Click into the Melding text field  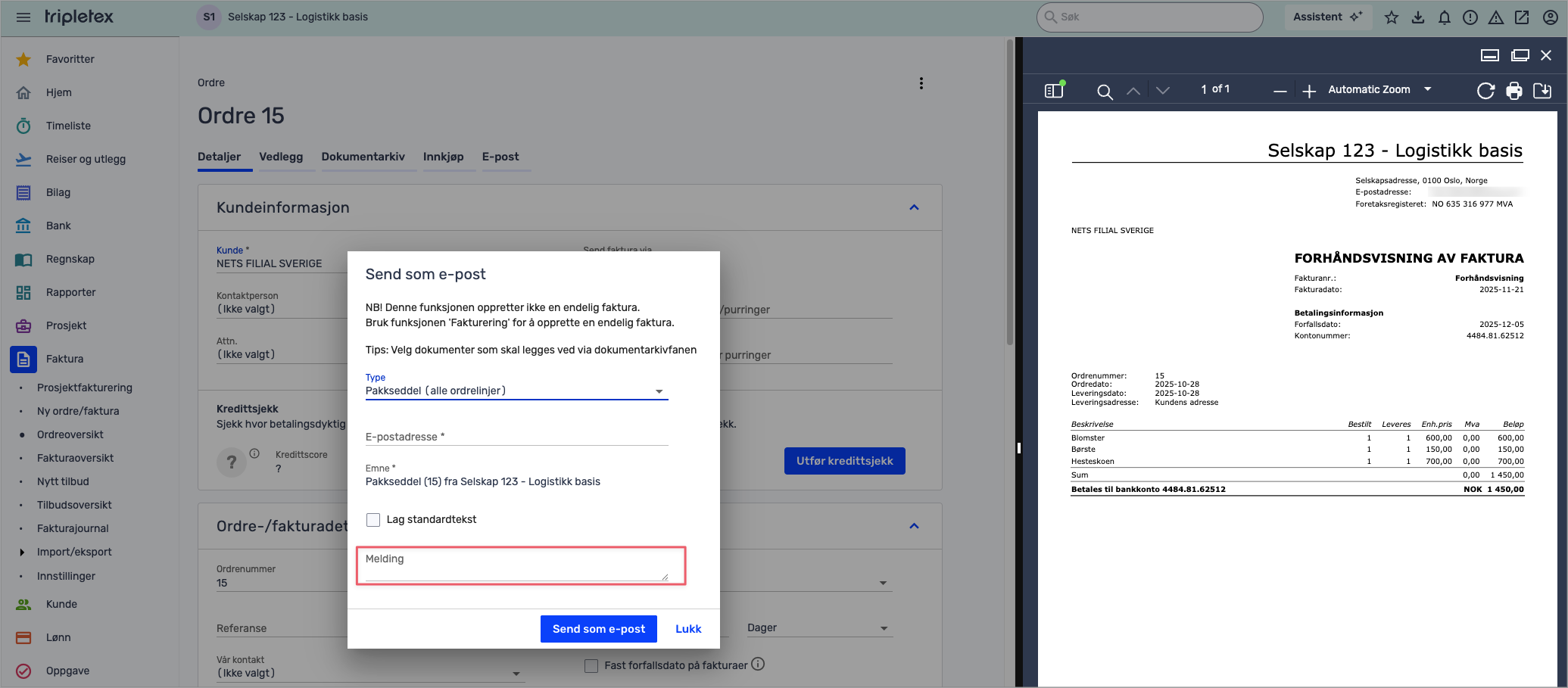[516, 566]
